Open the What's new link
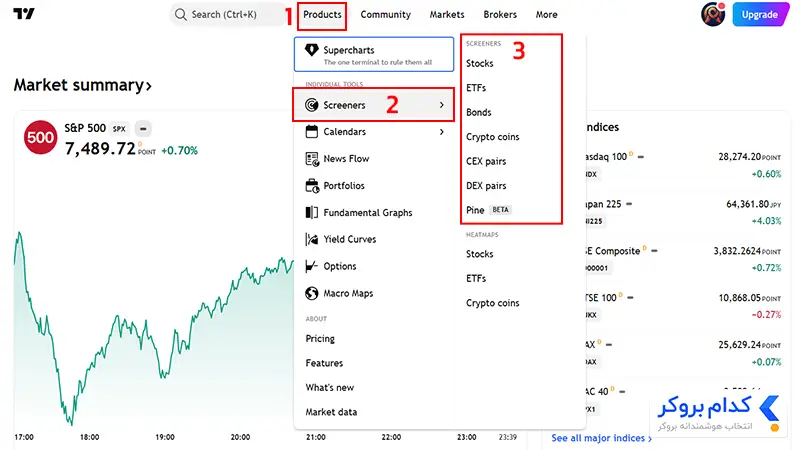This screenshot has height=450, width=800. pos(330,388)
